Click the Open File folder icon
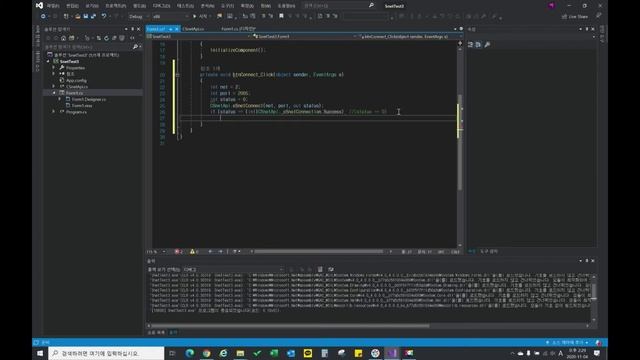 [78, 16]
